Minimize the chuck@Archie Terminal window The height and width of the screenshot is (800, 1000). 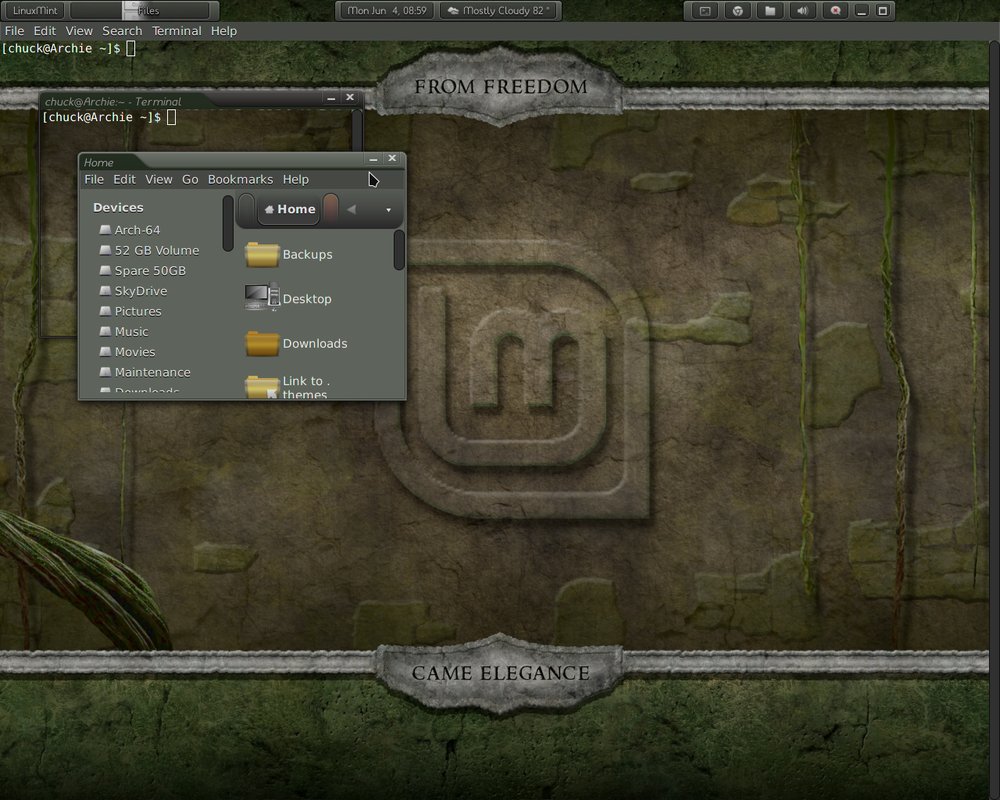click(331, 98)
